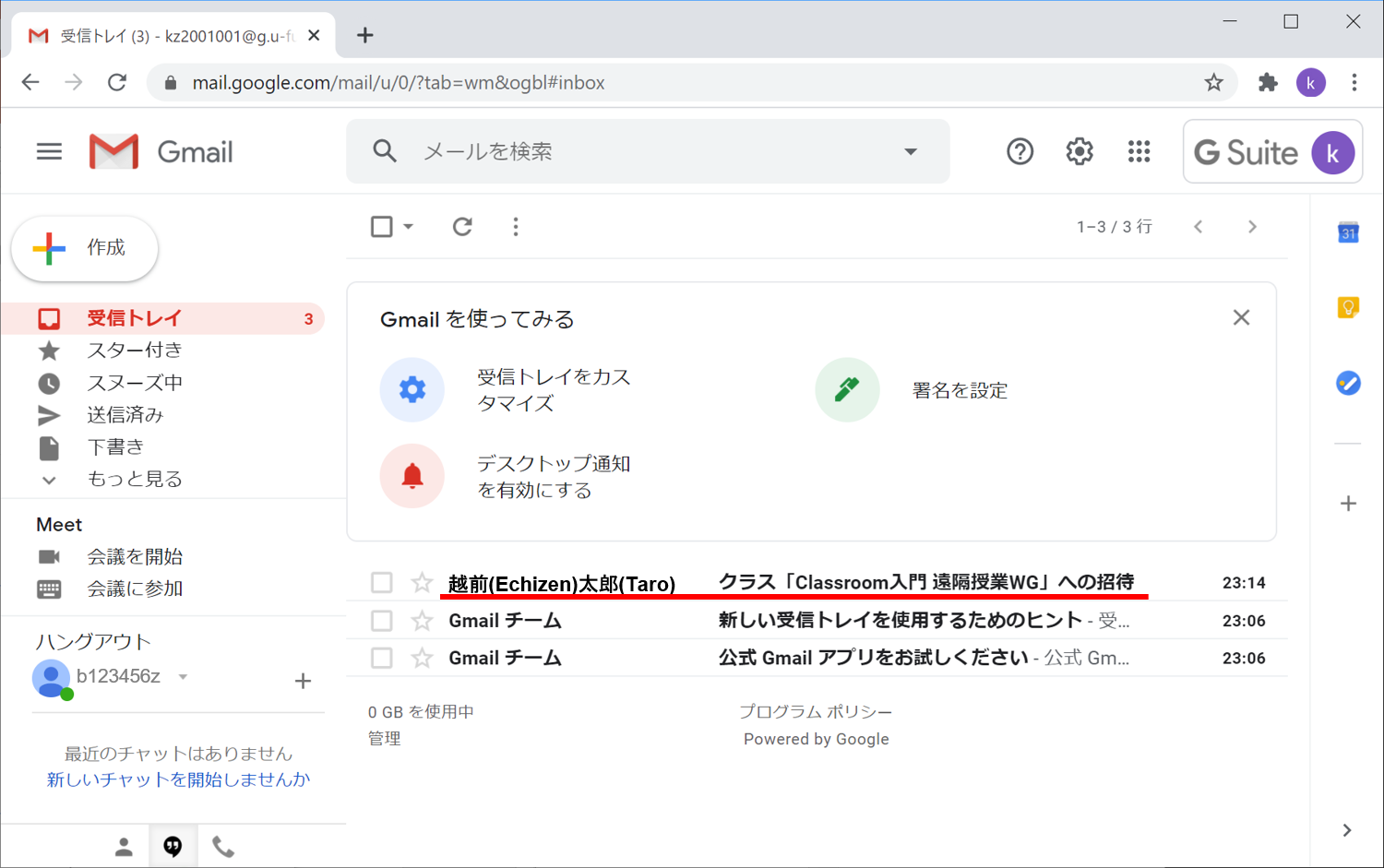This screenshot has width=1384, height=868.
Task: Click the Gmail logo
Action: 161,151
